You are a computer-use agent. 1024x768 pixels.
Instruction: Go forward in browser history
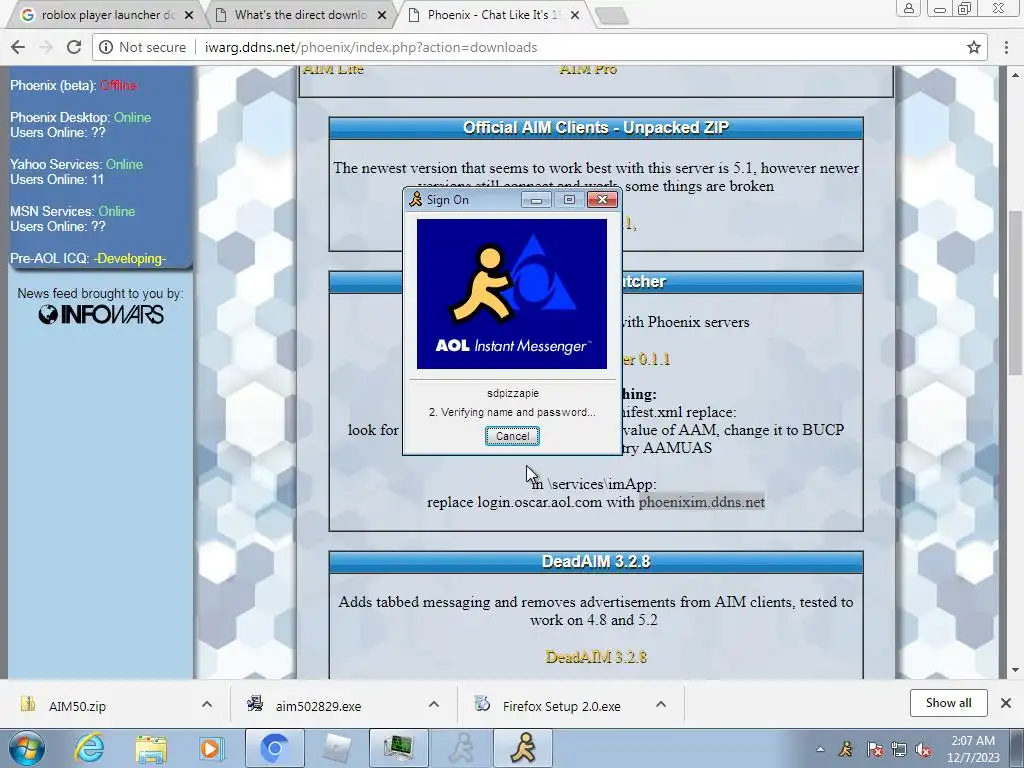click(46, 47)
